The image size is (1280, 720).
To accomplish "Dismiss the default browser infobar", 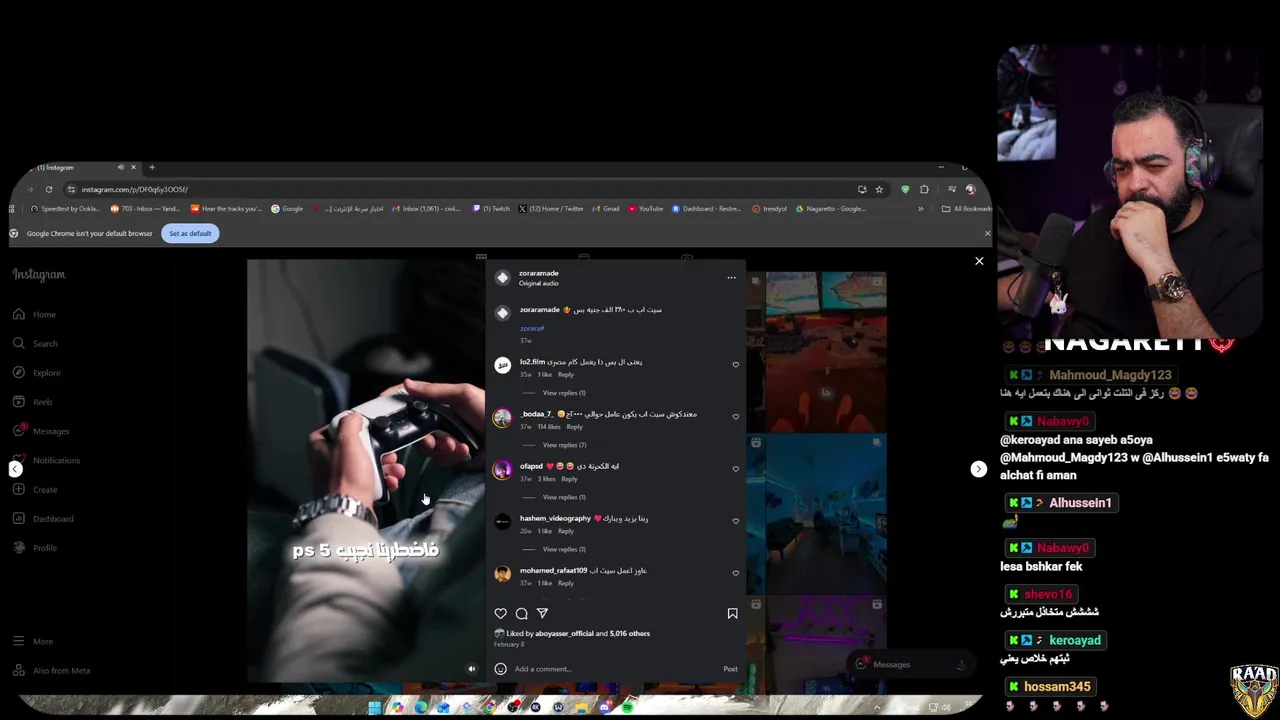I will (987, 233).
